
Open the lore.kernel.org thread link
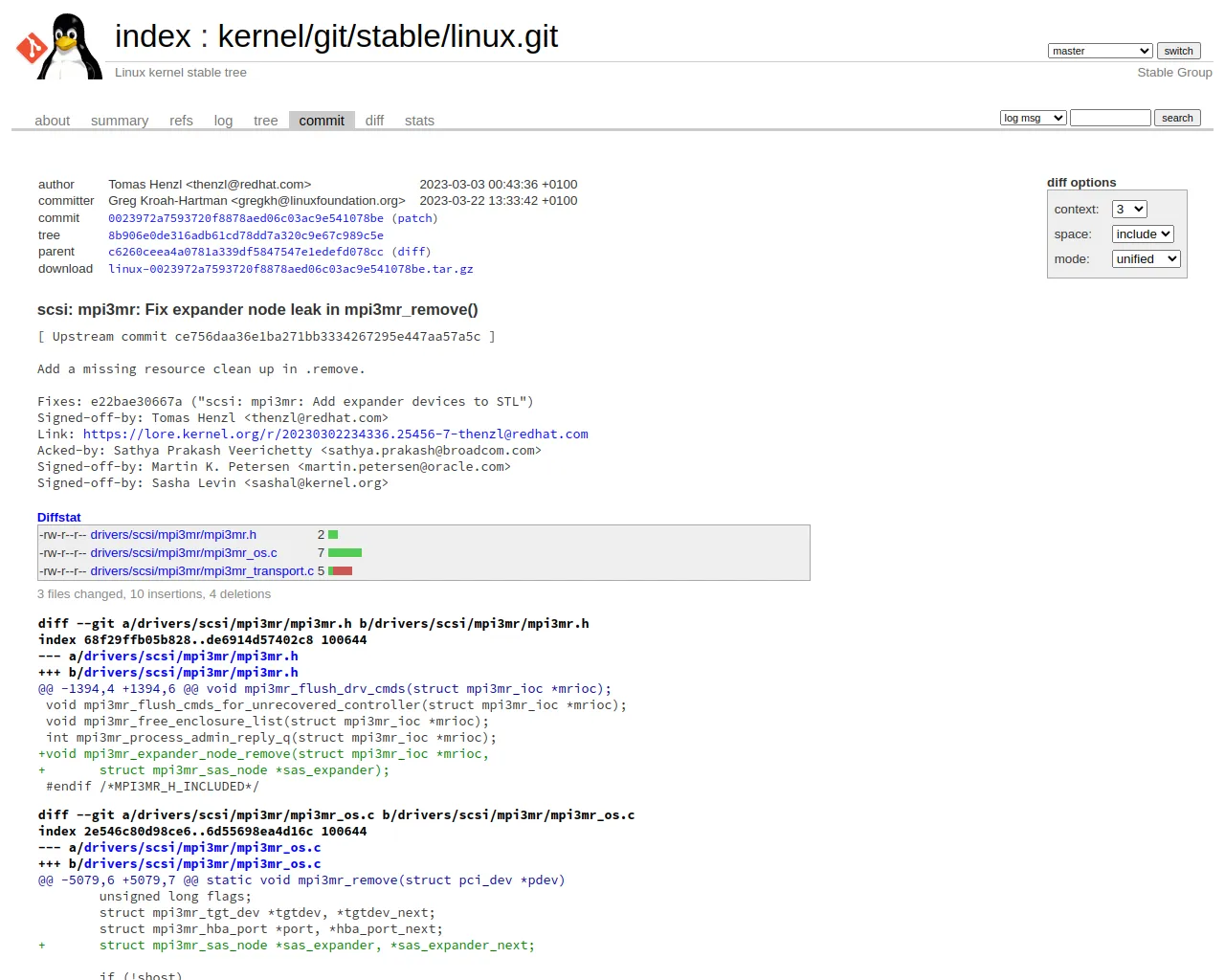coord(336,434)
